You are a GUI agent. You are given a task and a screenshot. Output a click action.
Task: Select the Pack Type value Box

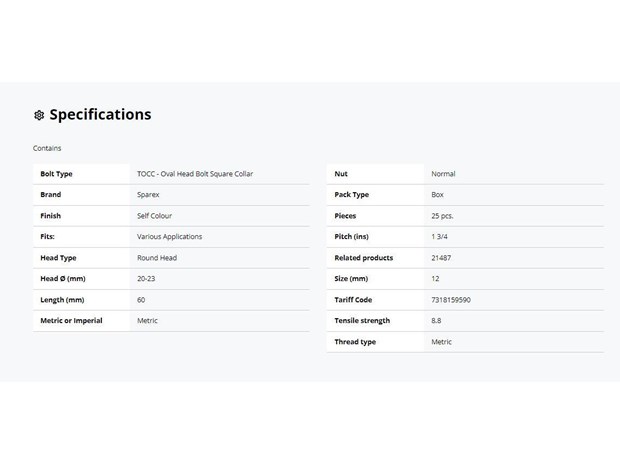(x=437, y=195)
